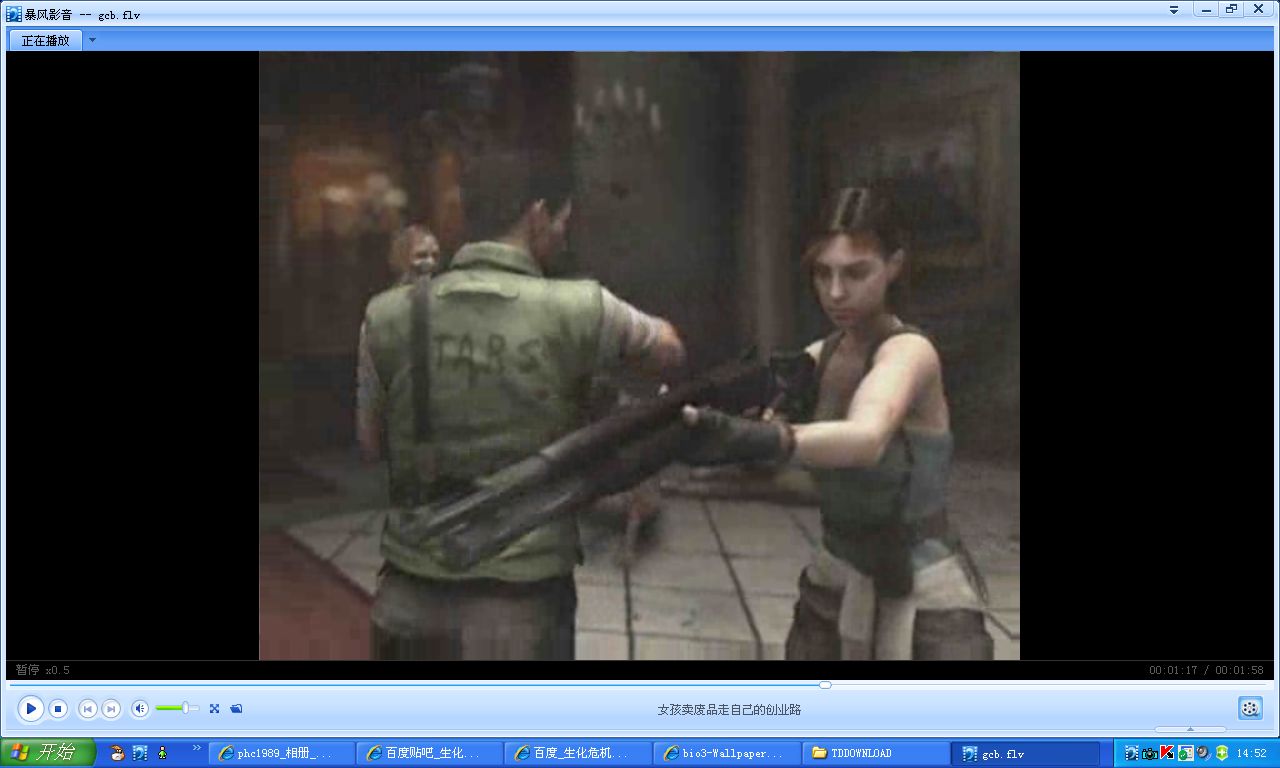Skip to the previous track
This screenshot has width=1280, height=768.
pyautogui.click(x=88, y=709)
